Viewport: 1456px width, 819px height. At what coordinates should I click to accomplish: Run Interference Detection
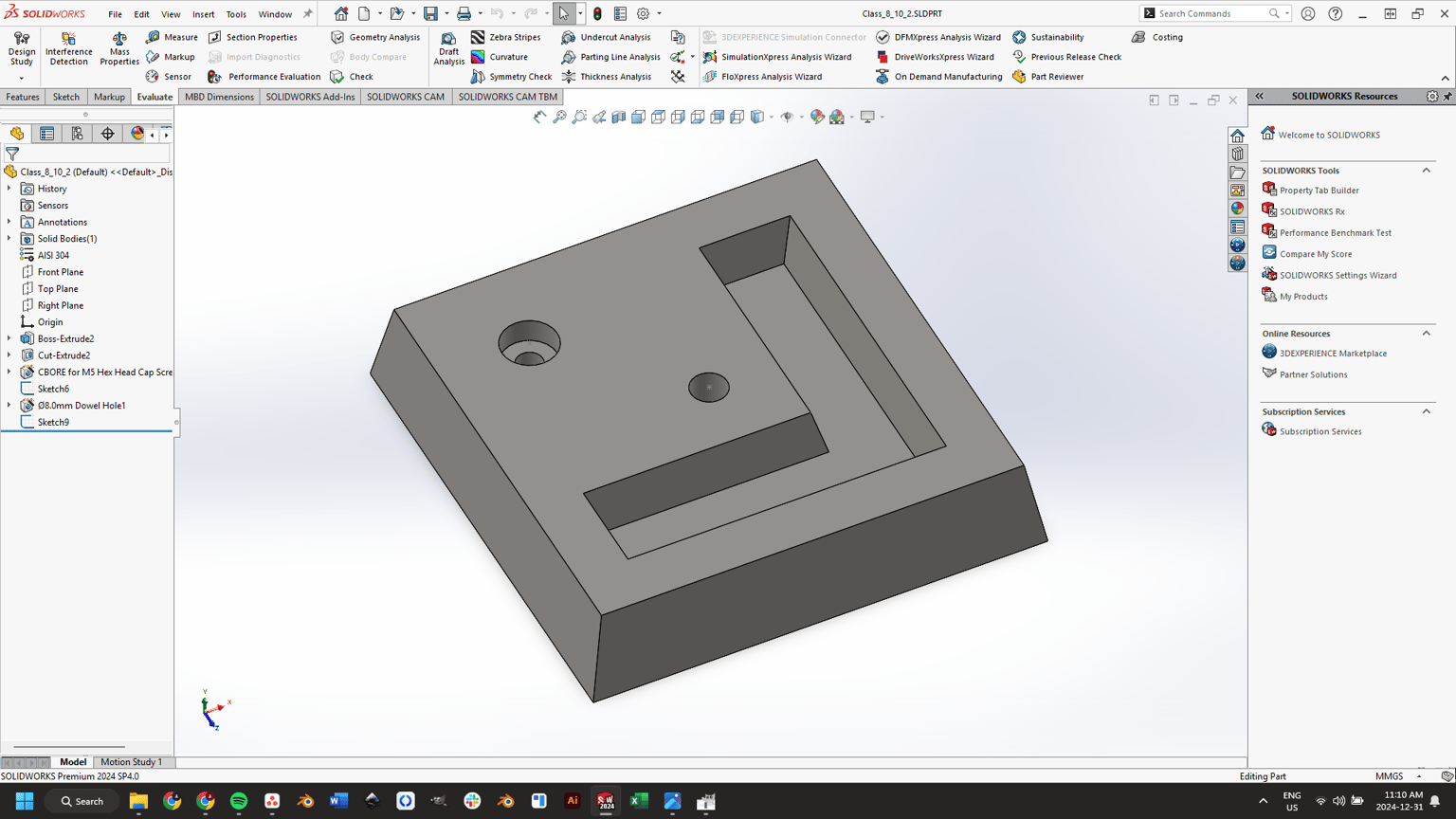point(68,49)
